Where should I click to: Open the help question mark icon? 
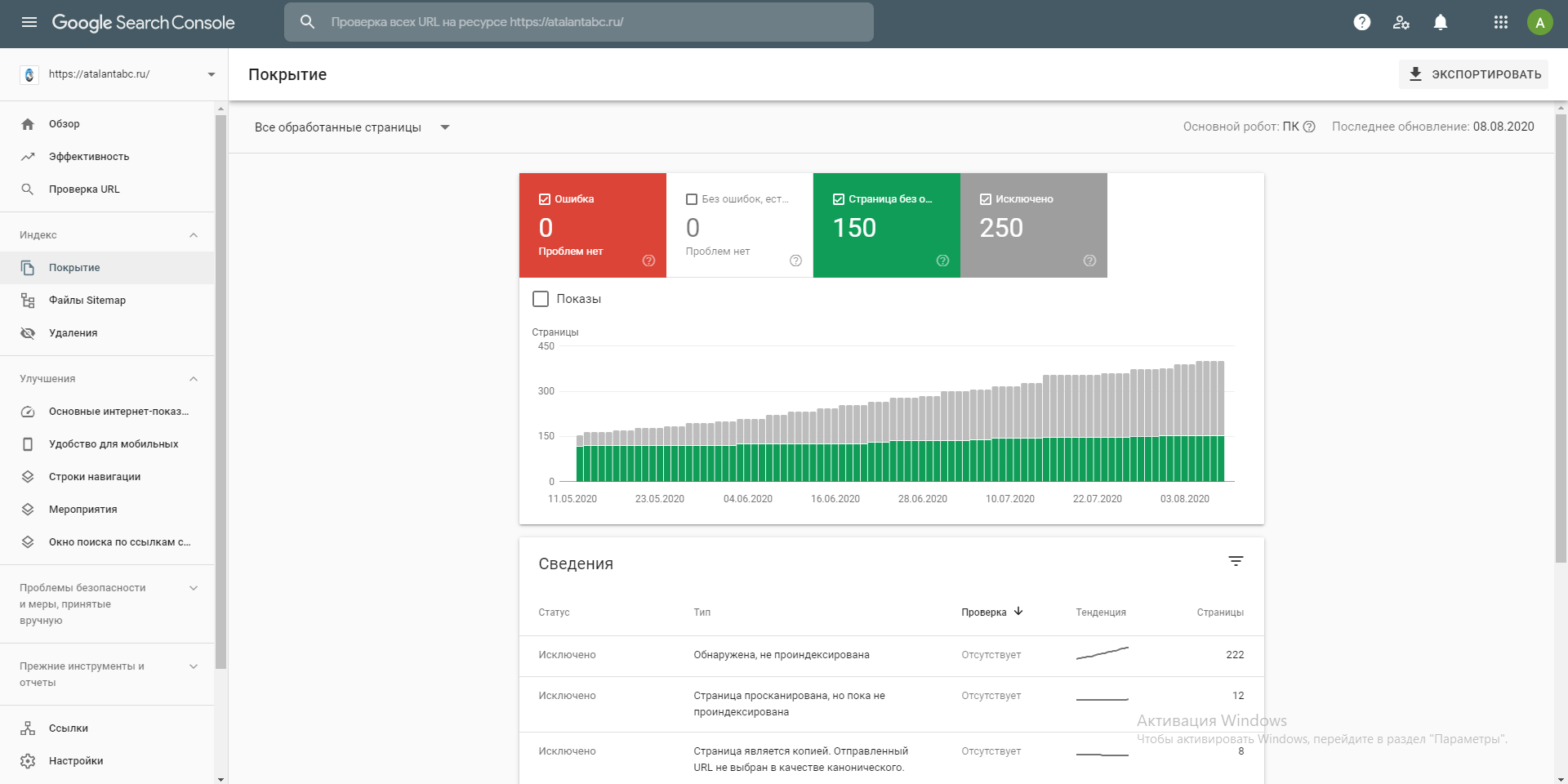click(1362, 22)
